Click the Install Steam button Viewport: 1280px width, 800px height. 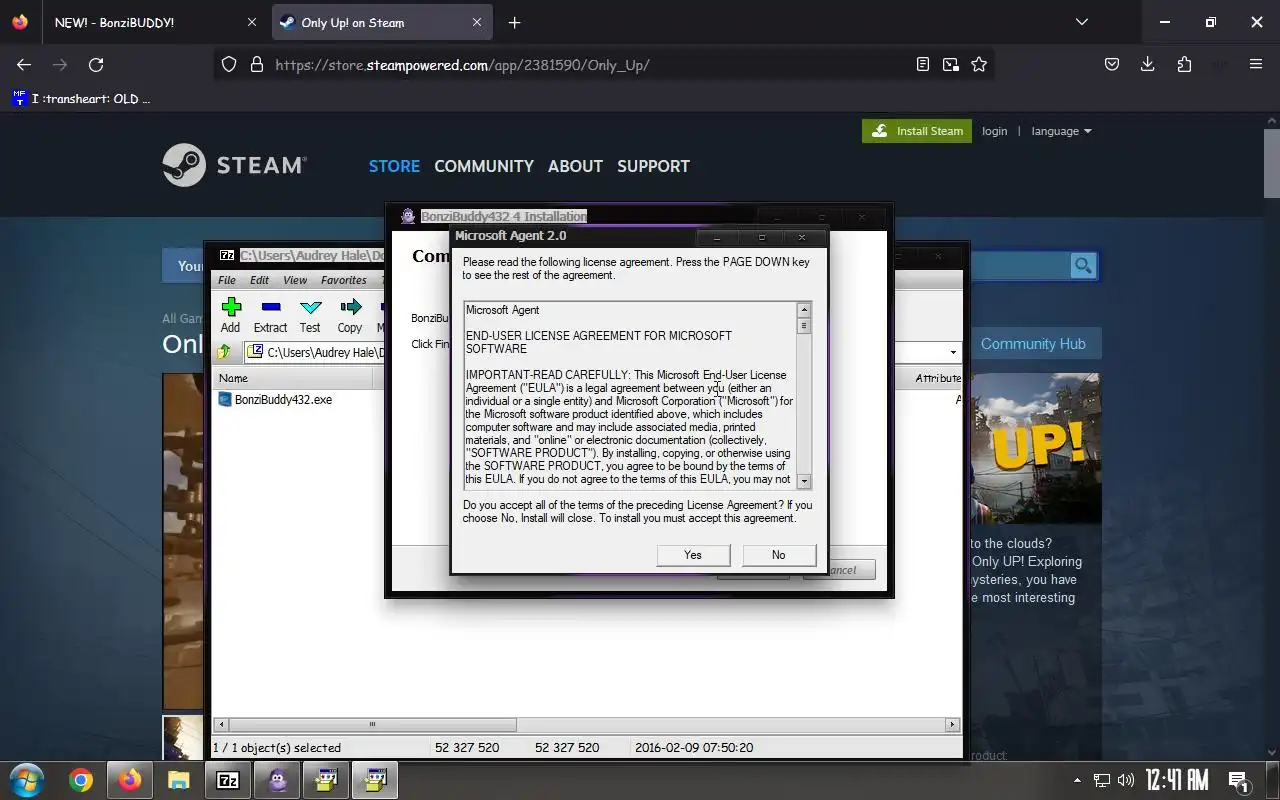(917, 131)
